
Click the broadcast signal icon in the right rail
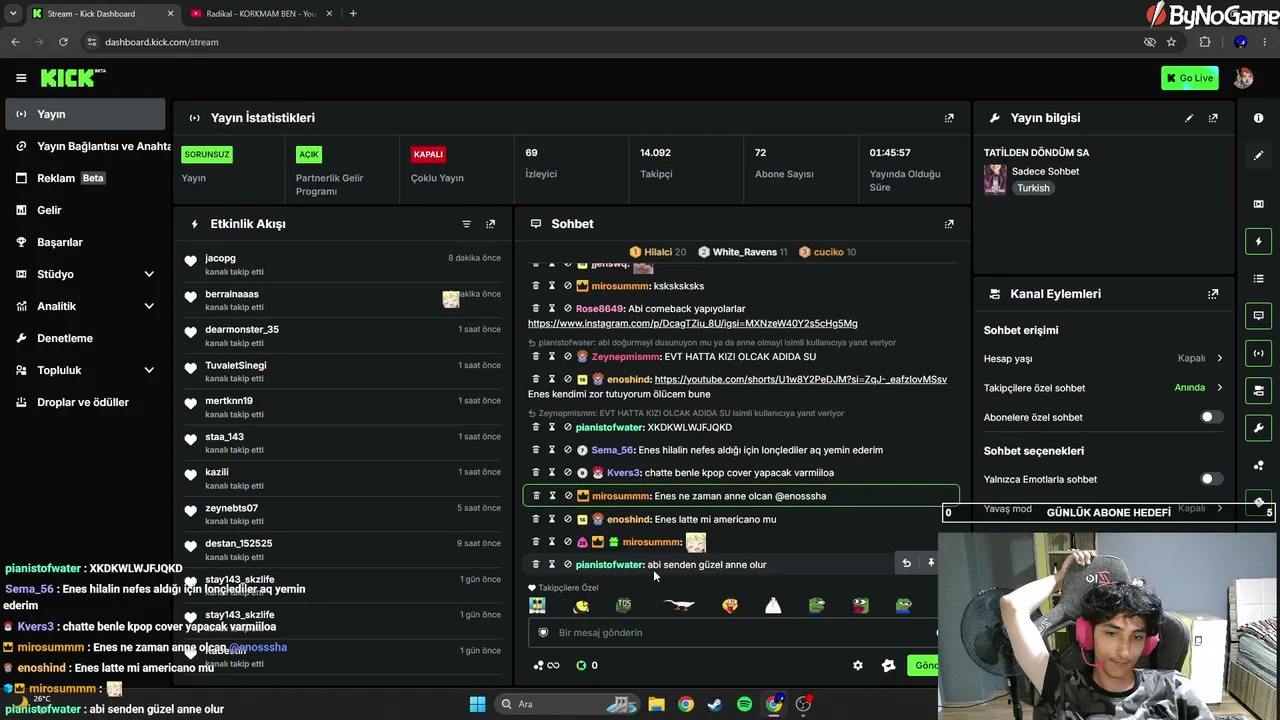coord(1258,353)
